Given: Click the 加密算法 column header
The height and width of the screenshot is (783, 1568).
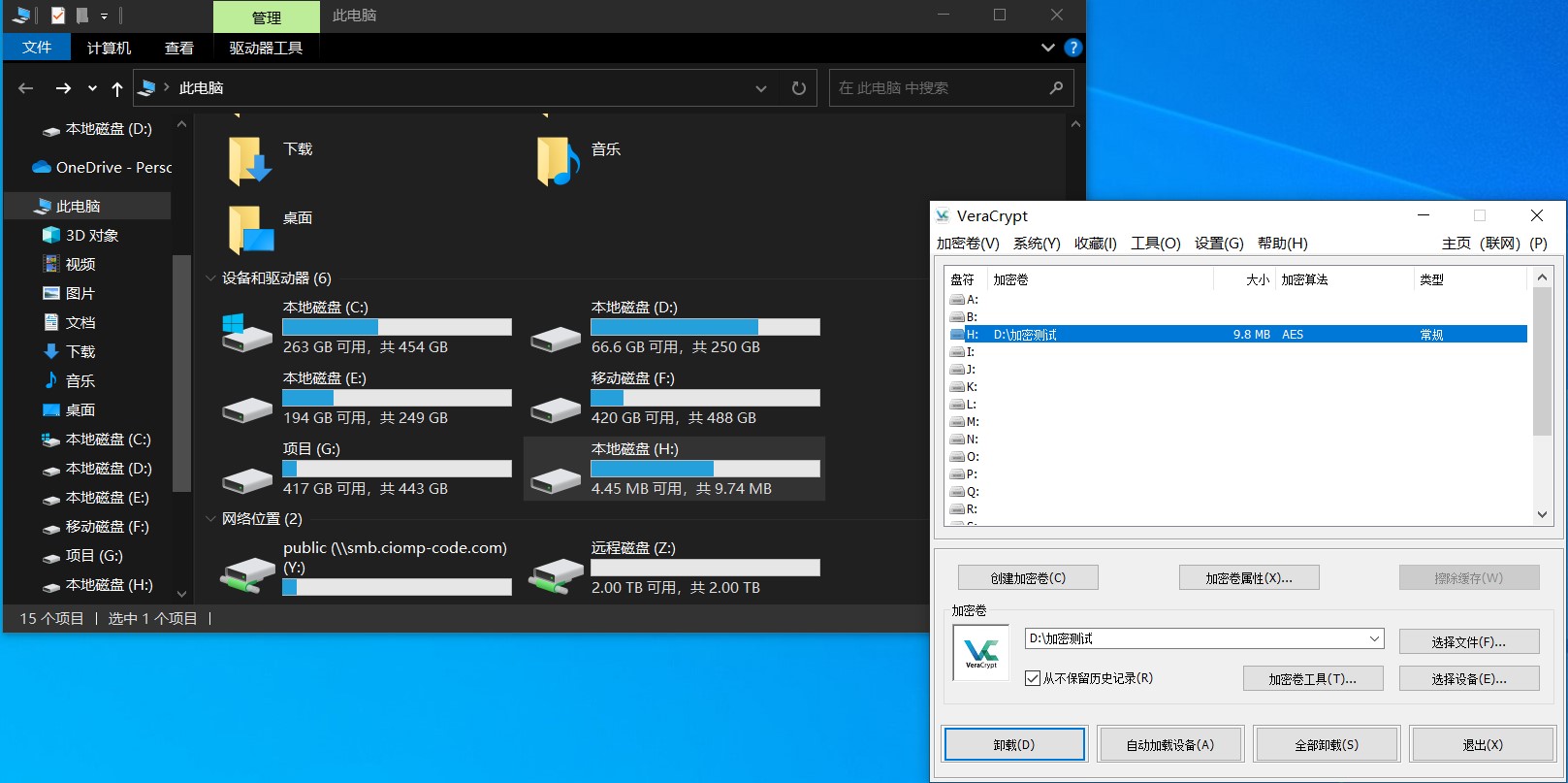Looking at the screenshot, I should pyautogui.click(x=1344, y=279).
